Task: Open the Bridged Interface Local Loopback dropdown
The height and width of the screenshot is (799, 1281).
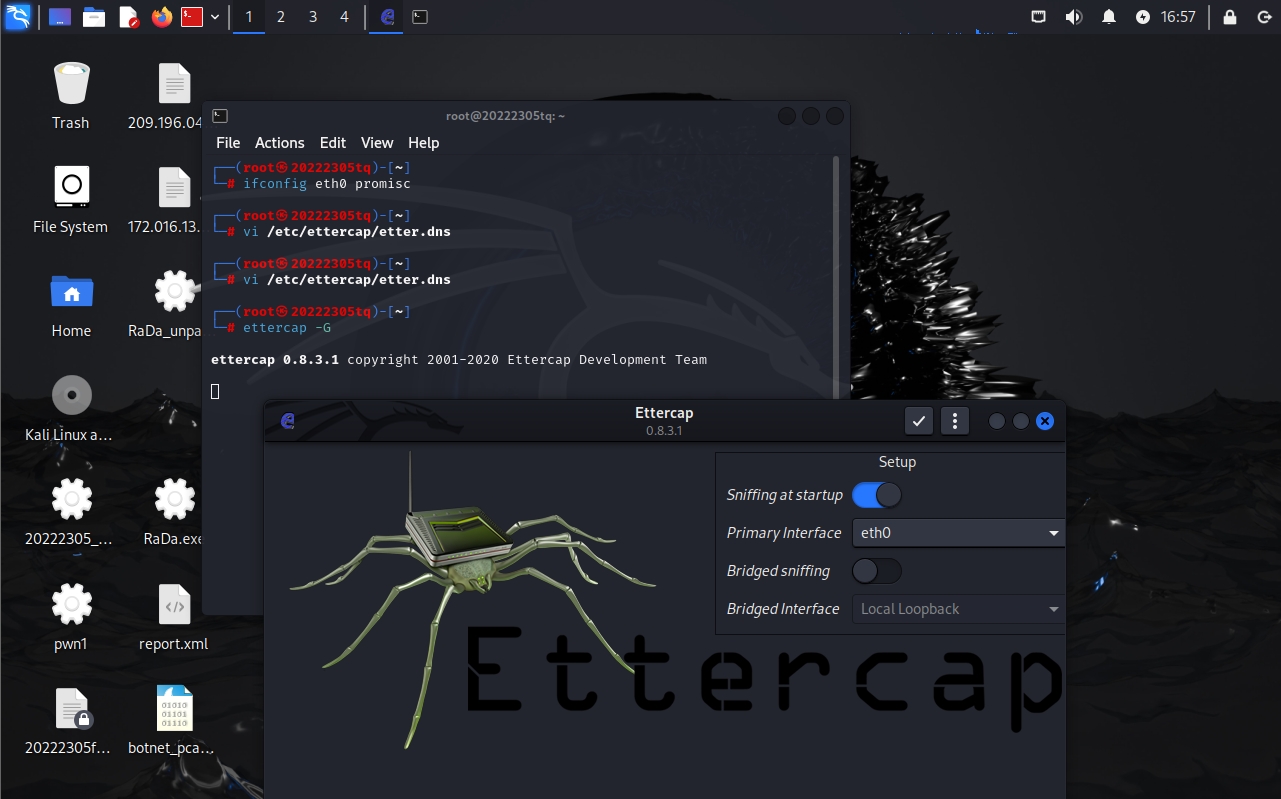Action: [958, 609]
